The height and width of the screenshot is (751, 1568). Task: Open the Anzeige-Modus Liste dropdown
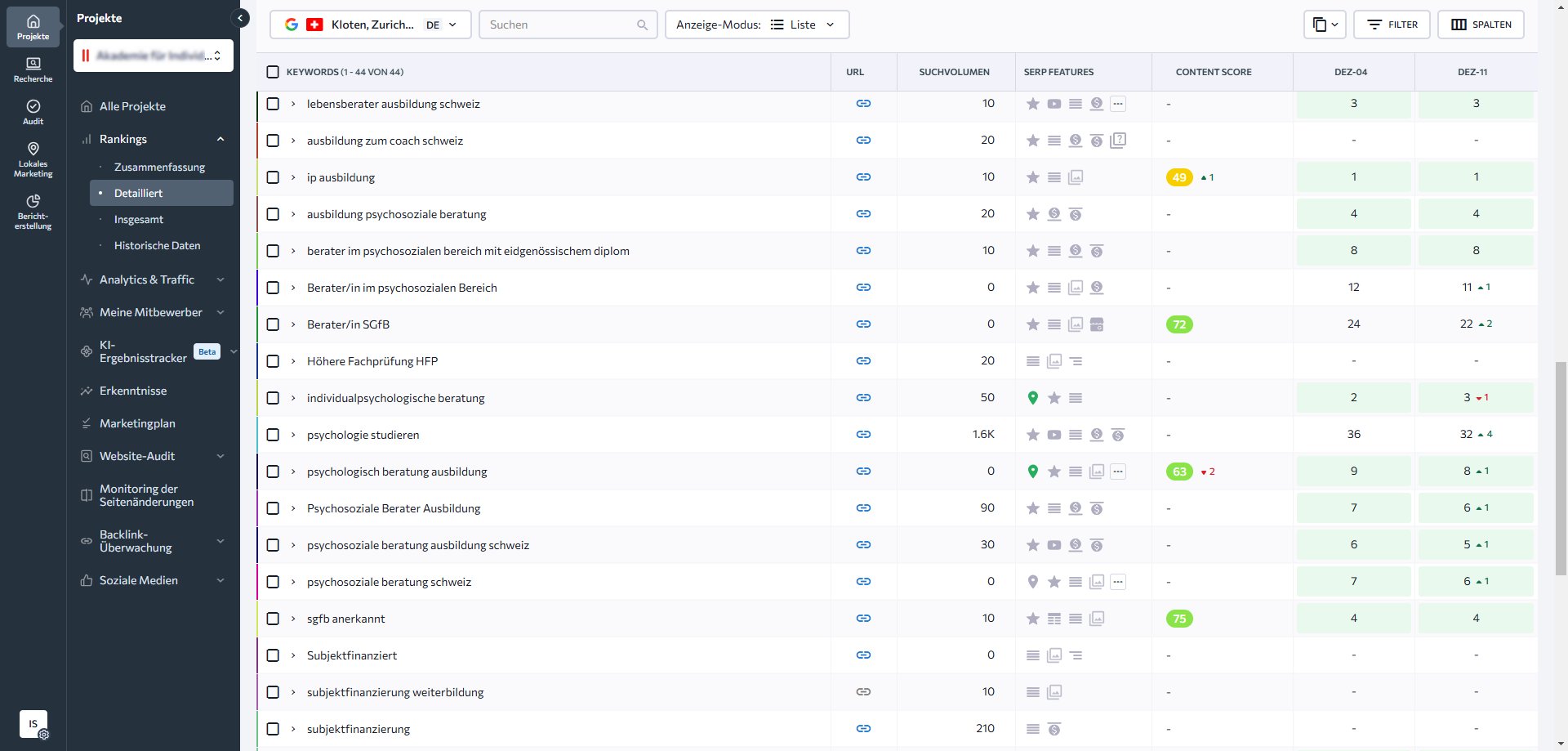(757, 25)
